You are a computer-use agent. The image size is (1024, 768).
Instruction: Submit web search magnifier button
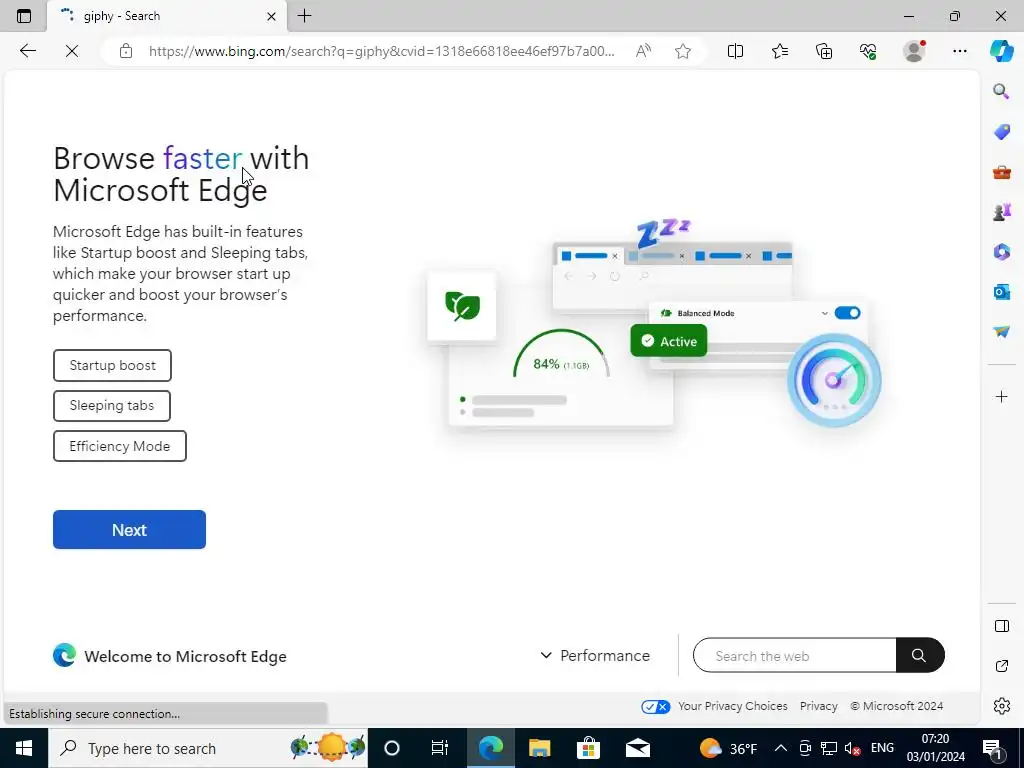(920, 655)
